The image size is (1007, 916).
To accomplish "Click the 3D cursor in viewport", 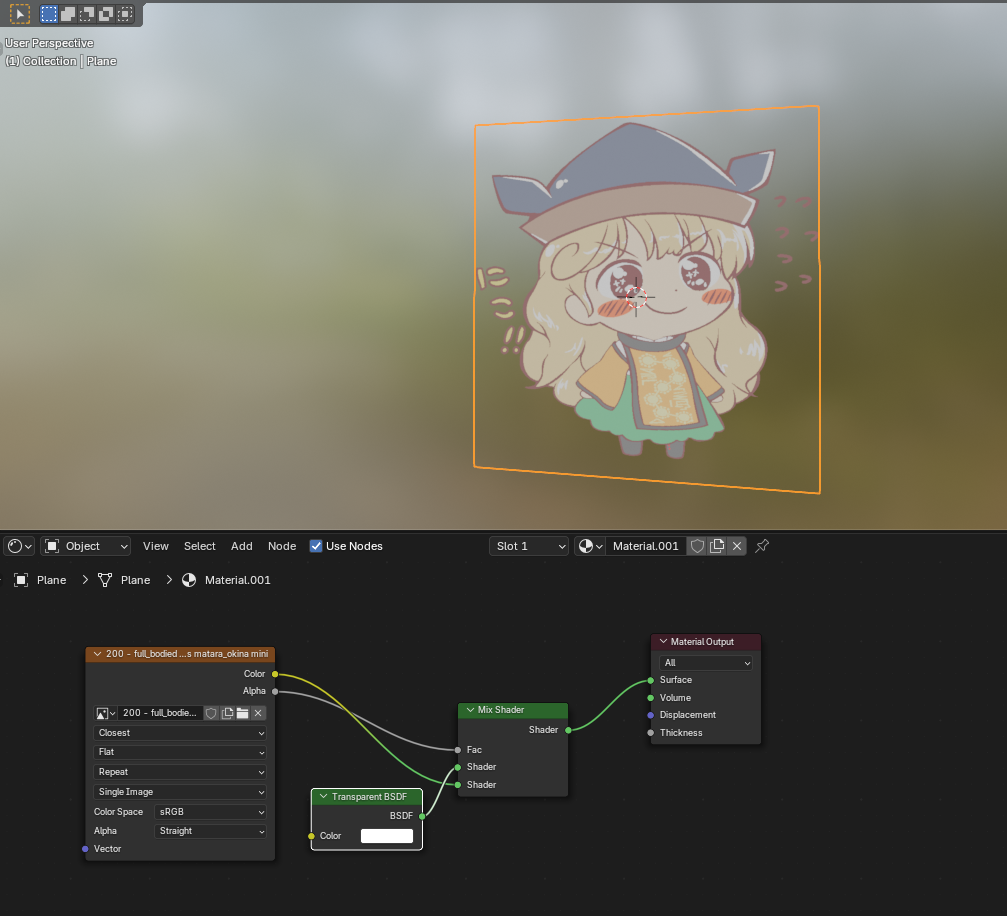I will click(636, 297).
